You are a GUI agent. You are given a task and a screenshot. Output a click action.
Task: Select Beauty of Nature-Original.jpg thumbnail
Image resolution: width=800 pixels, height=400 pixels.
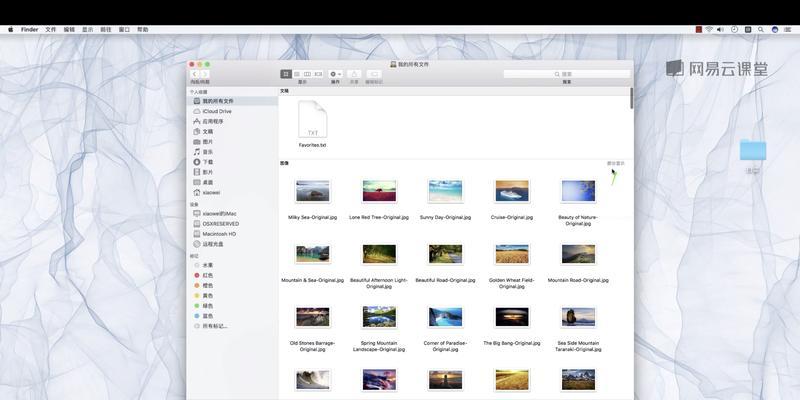tap(578, 191)
